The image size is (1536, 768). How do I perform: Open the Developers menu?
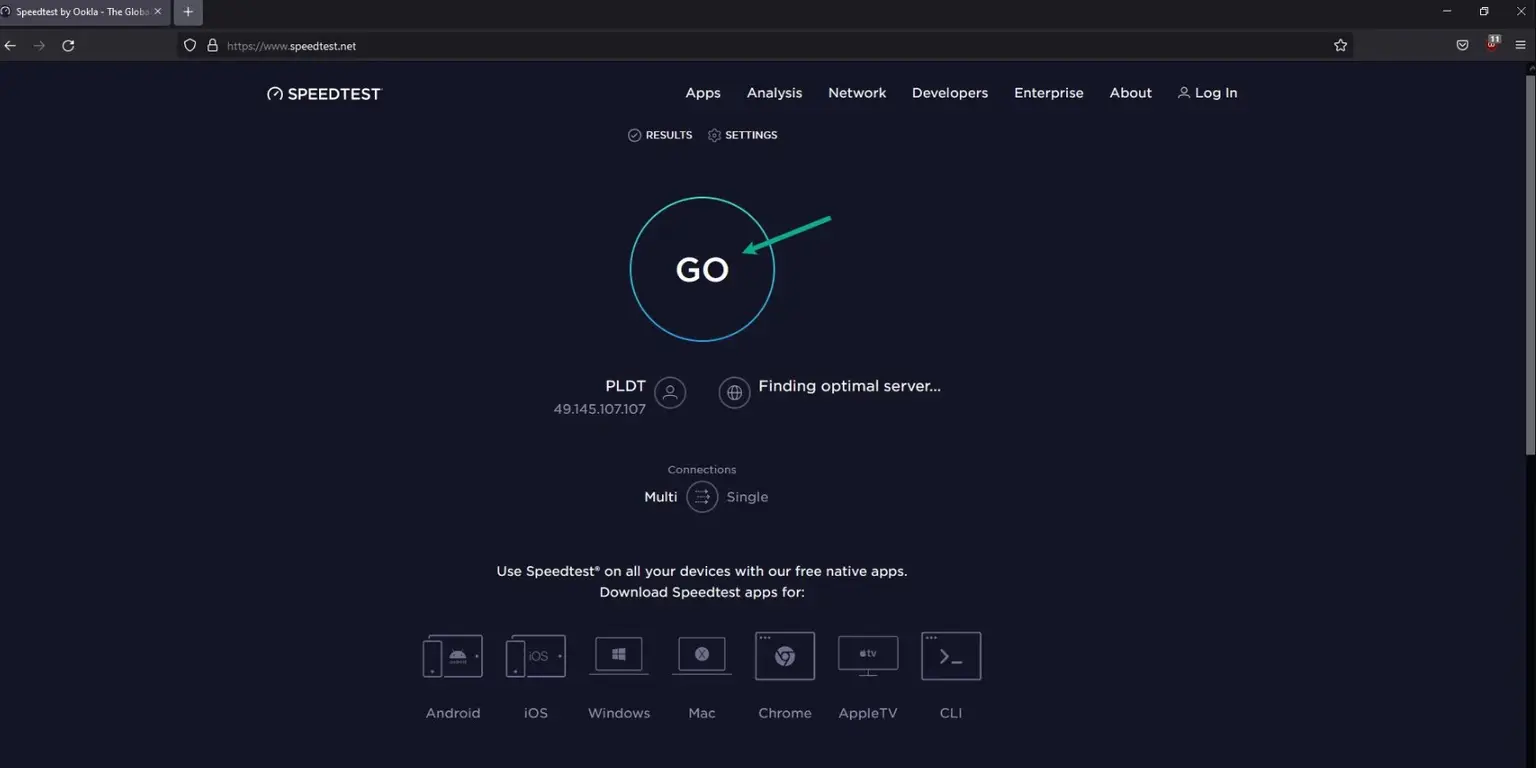click(950, 93)
